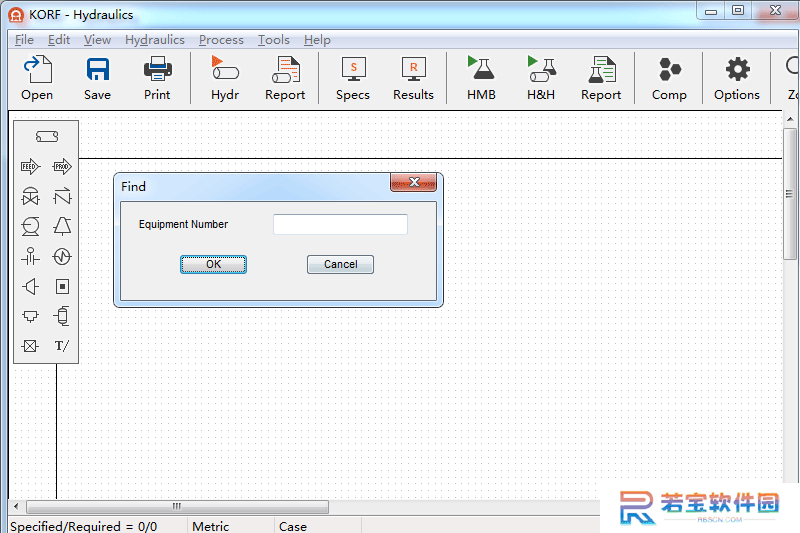800x533 pixels.
Task: Select the PROD product arrow tool
Action: click(x=62, y=166)
